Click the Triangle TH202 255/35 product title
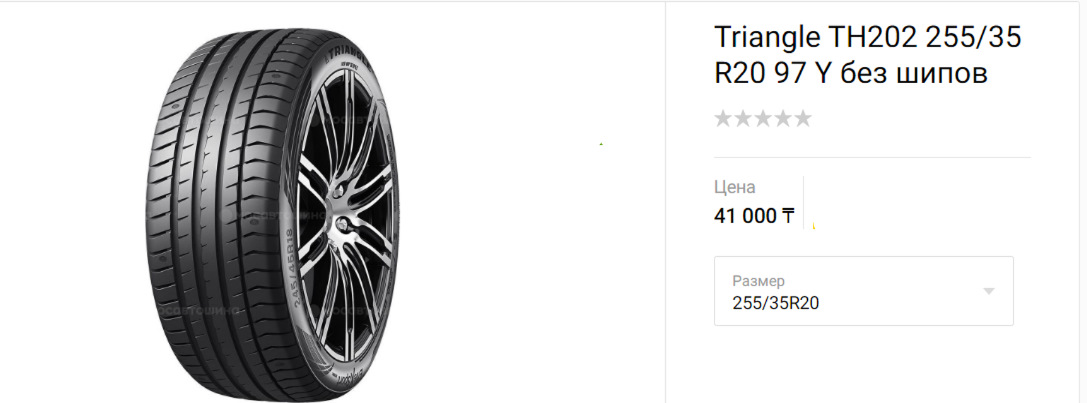This screenshot has height=403, width=1087. (x=868, y=37)
